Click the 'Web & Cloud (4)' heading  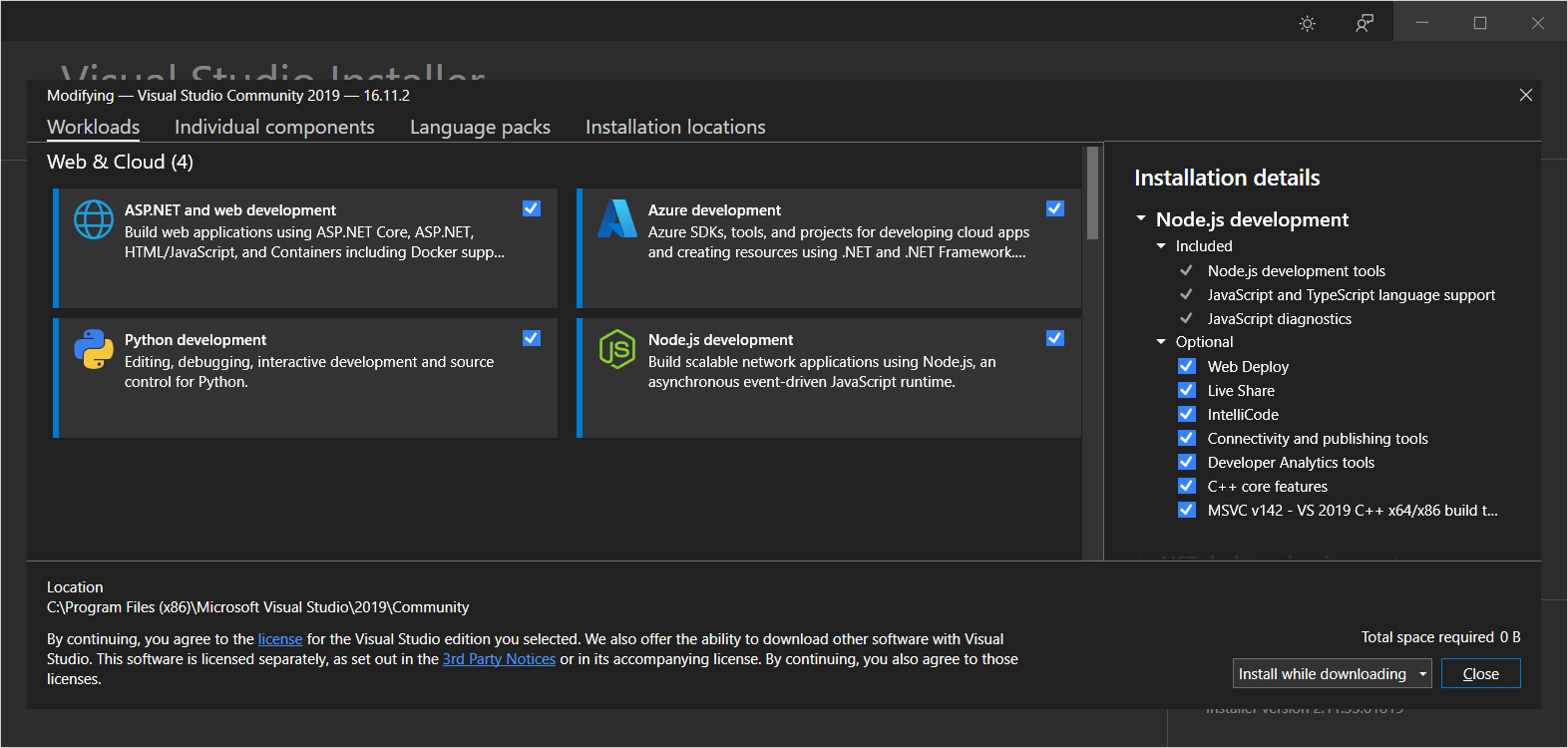[120, 162]
